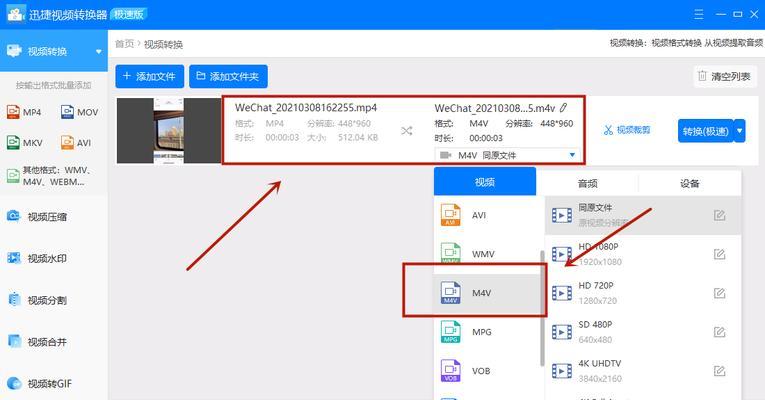Edit output filename with the pencil icon
Viewport: 765px width, 400px height.
click(564, 107)
